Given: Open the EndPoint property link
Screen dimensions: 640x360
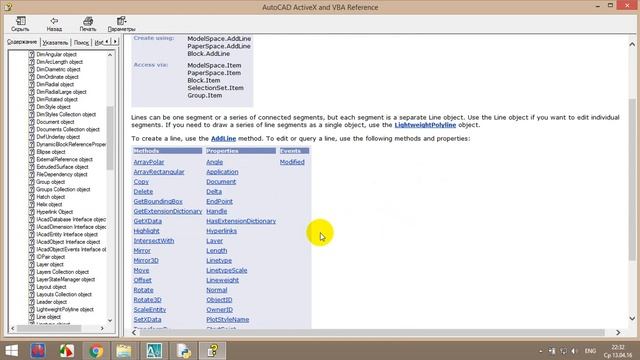Looking at the screenshot, I should coord(219,202).
